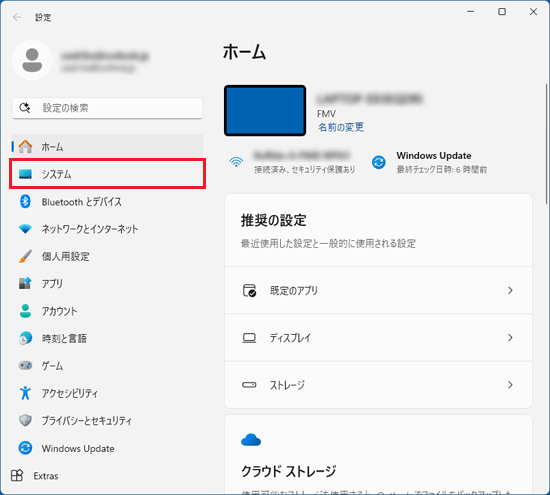
Task: Open ネットワークとインターネット category
Action: click(107, 229)
